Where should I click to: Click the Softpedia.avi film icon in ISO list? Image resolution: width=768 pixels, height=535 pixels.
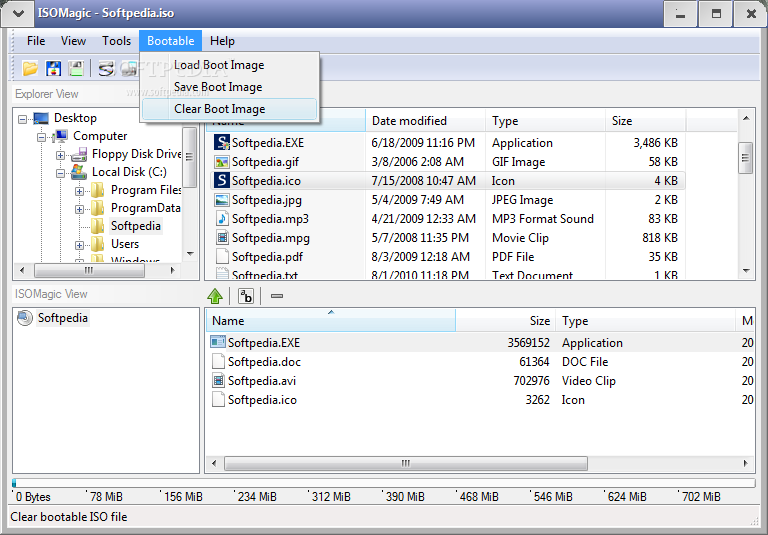(x=218, y=381)
